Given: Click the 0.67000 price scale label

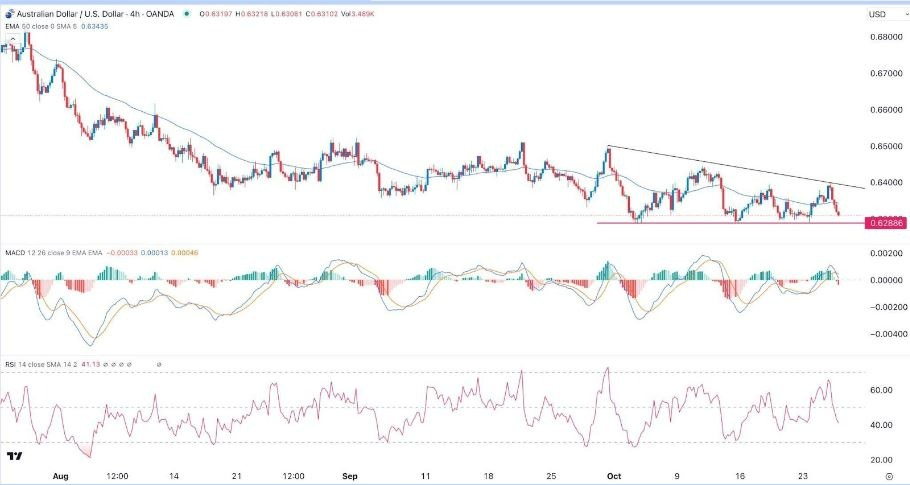Looking at the screenshot, I should [887, 74].
